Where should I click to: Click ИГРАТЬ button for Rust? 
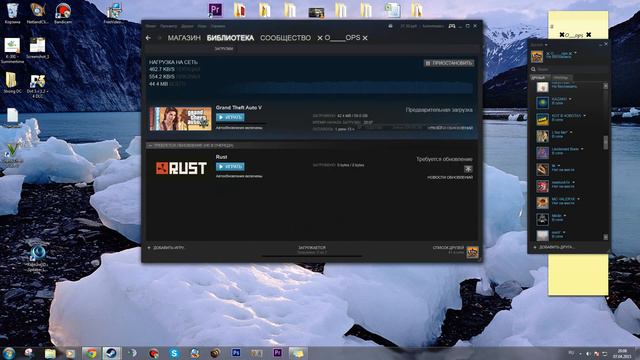tap(230, 167)
